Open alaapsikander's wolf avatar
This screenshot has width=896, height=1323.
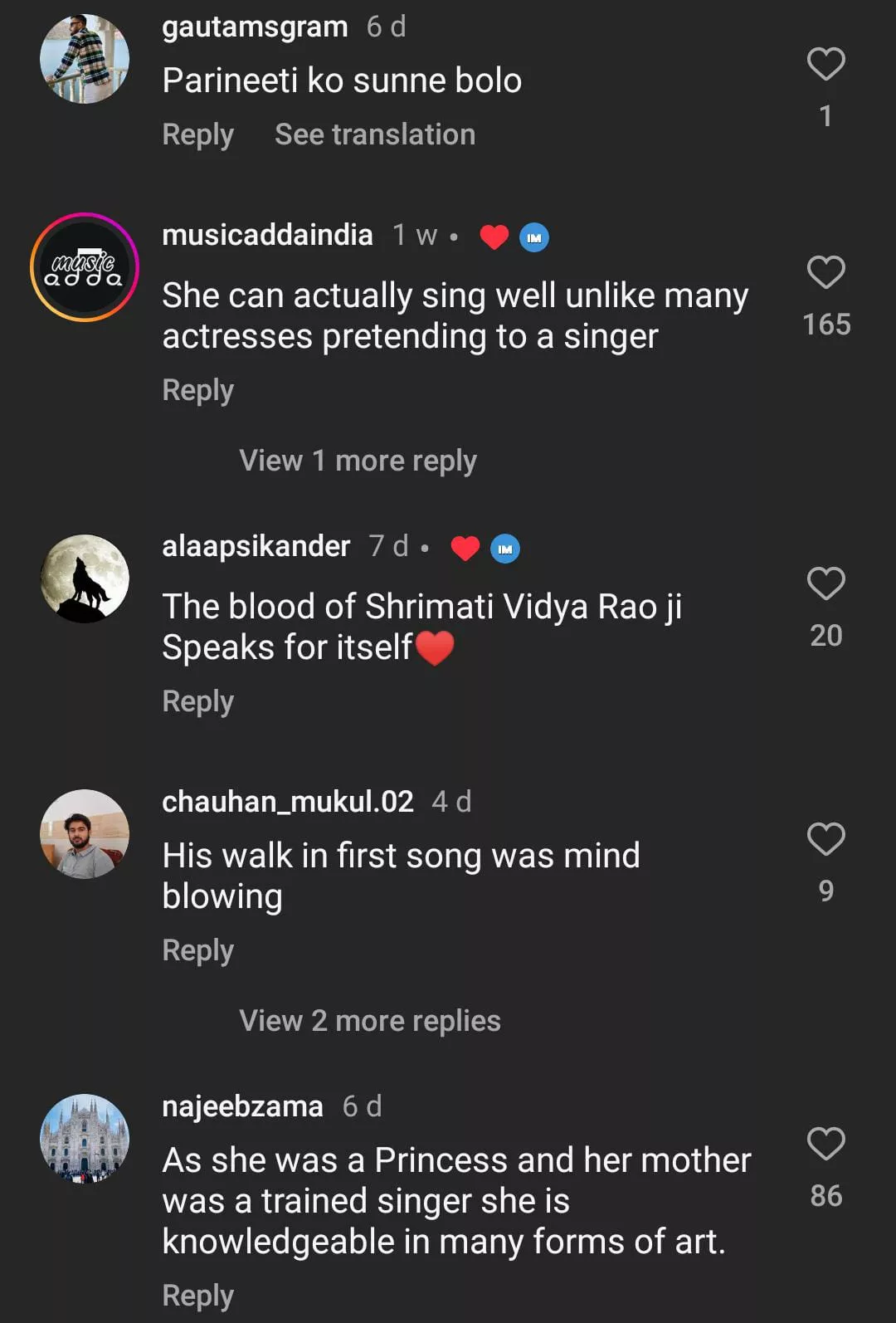click(x=85, y=579)
